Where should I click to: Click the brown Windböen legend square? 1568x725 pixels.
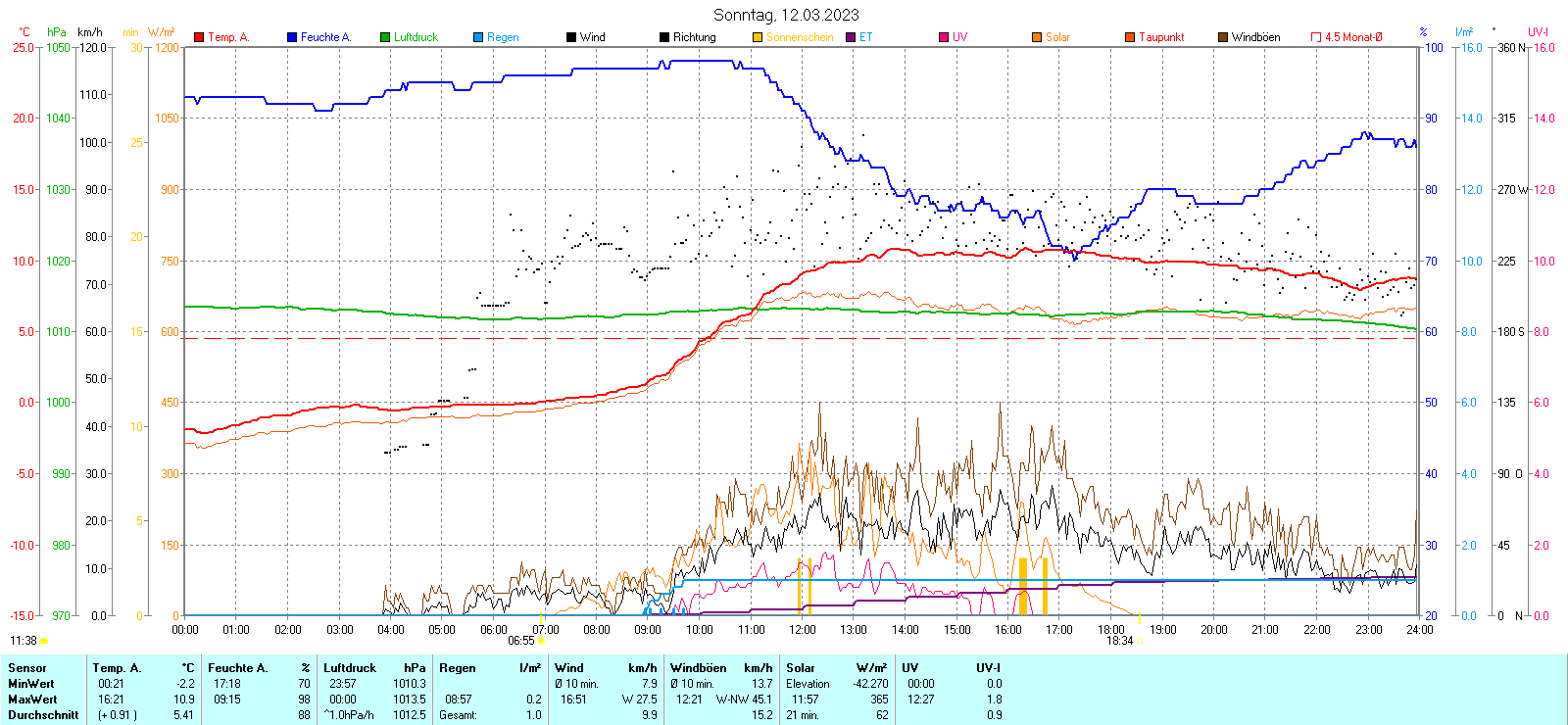(1223, 37)
